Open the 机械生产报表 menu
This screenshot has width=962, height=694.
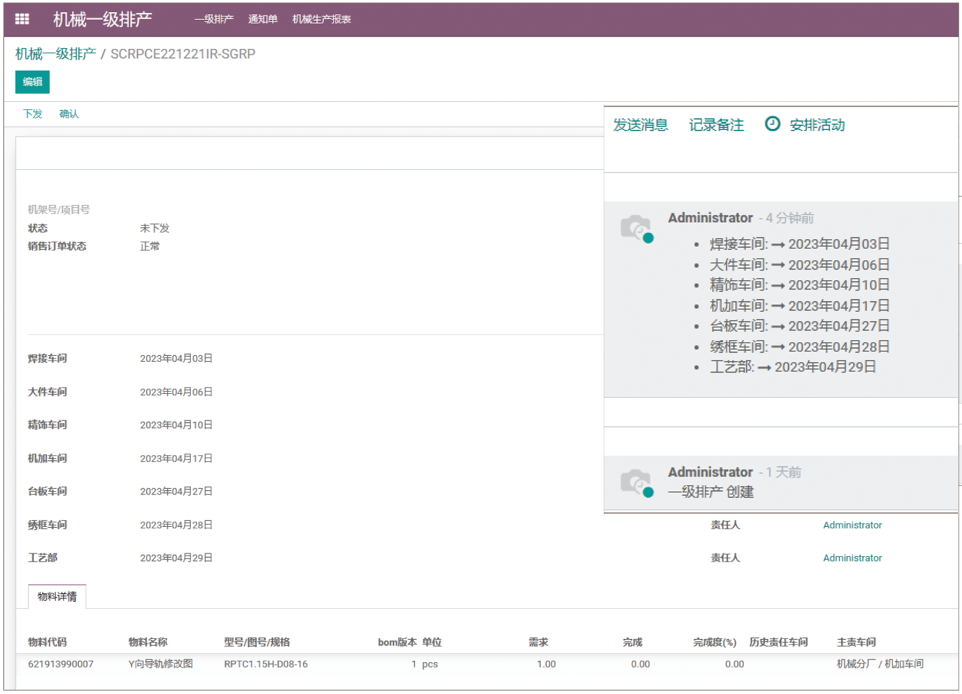pyautogui.click(x=321, y=19)
